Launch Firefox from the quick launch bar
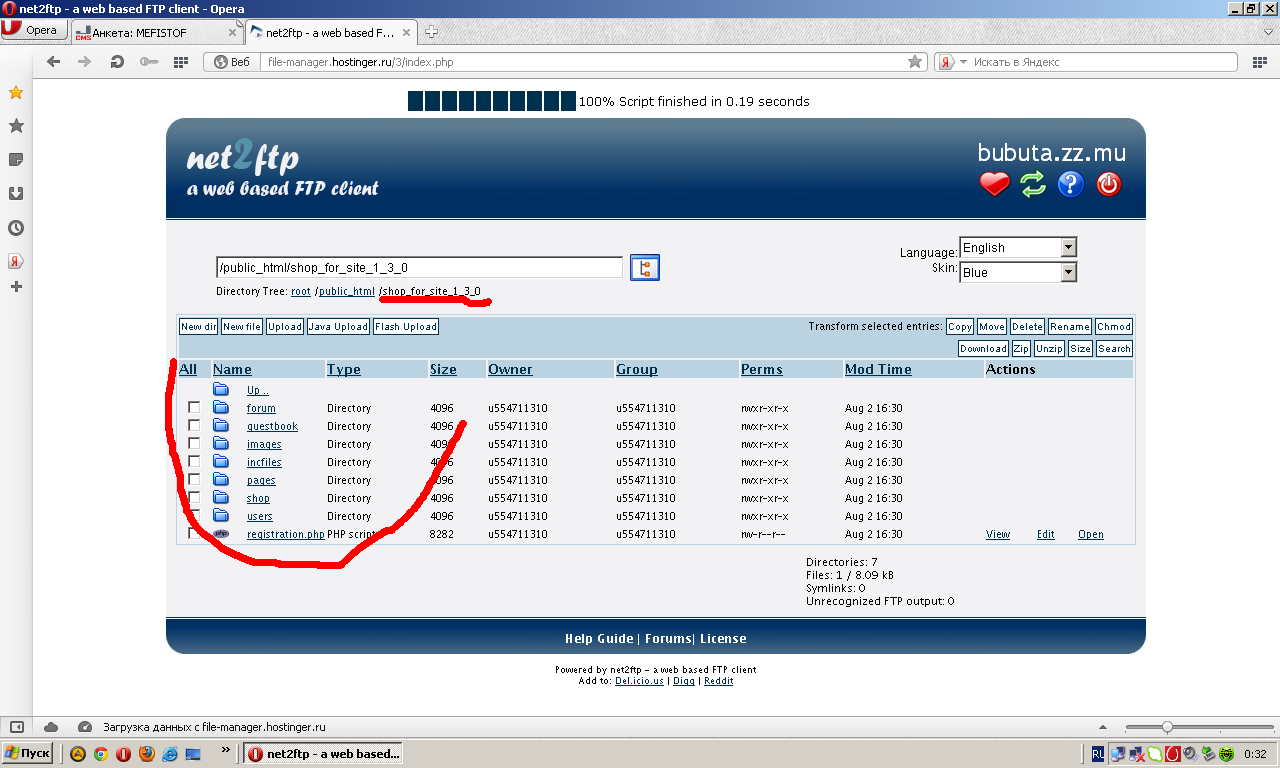1280x768 pixels. tap(146, 754)
